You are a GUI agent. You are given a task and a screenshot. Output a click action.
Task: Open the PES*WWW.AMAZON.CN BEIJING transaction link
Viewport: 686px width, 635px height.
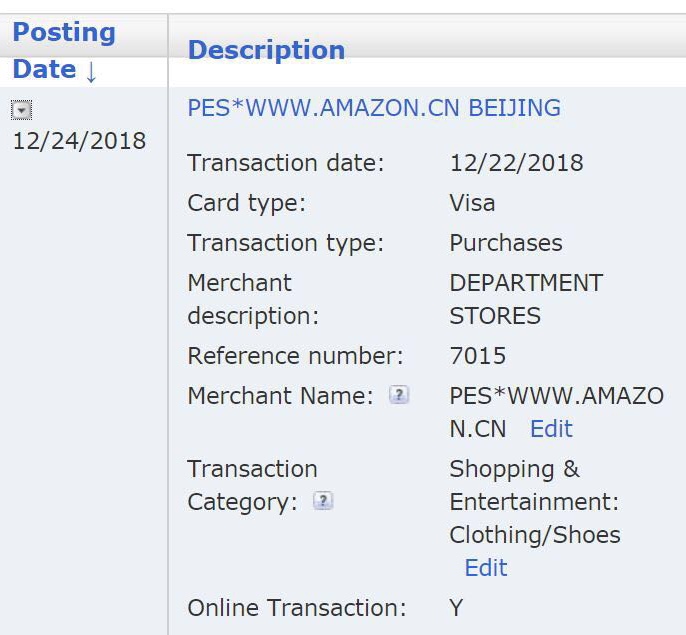[374, 108]
